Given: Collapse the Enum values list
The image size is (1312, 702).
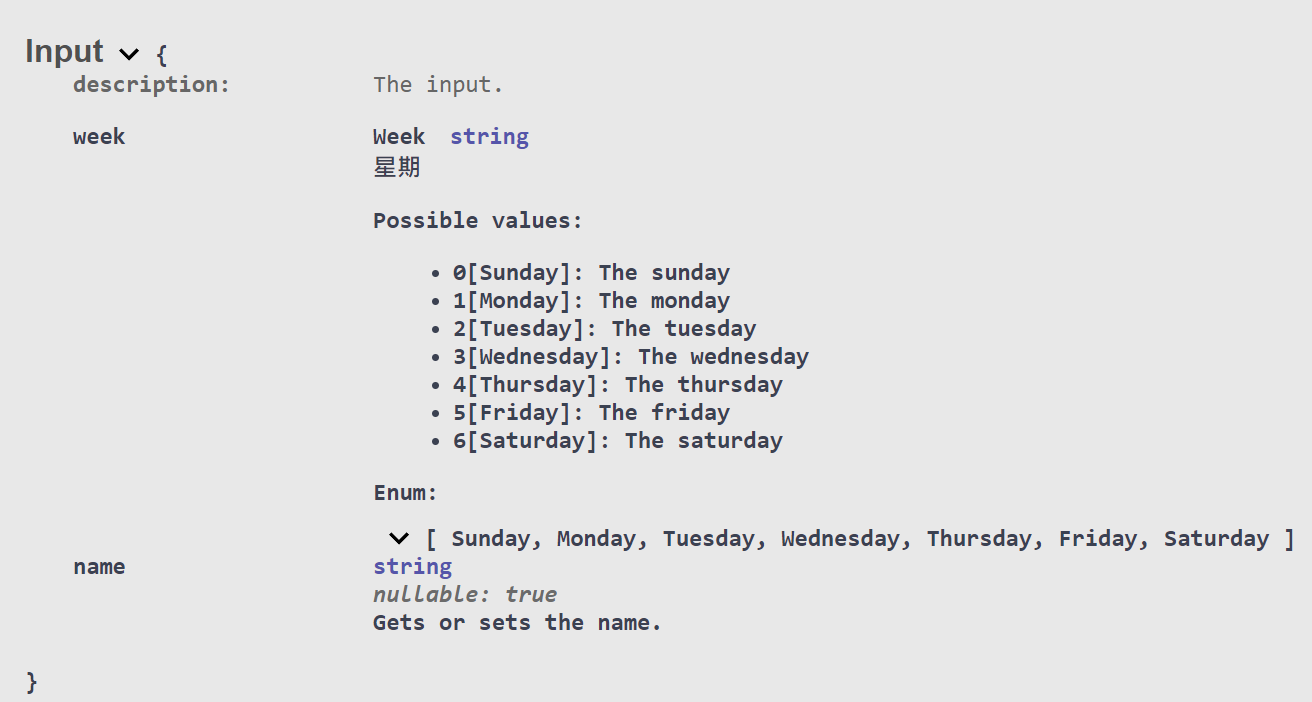Looking at the screenshot, I should click(x=398, y=539).
